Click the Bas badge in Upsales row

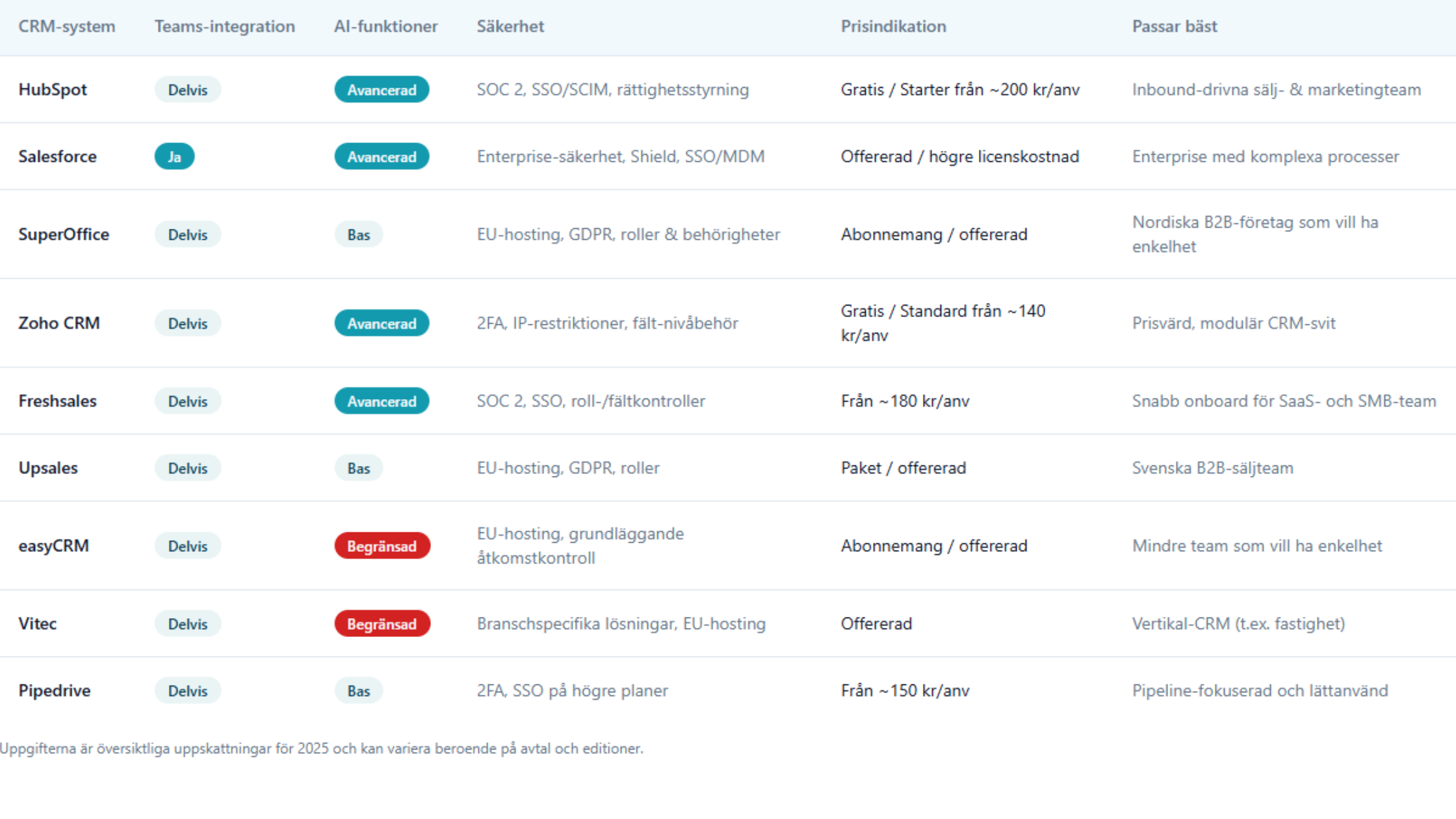358,468
